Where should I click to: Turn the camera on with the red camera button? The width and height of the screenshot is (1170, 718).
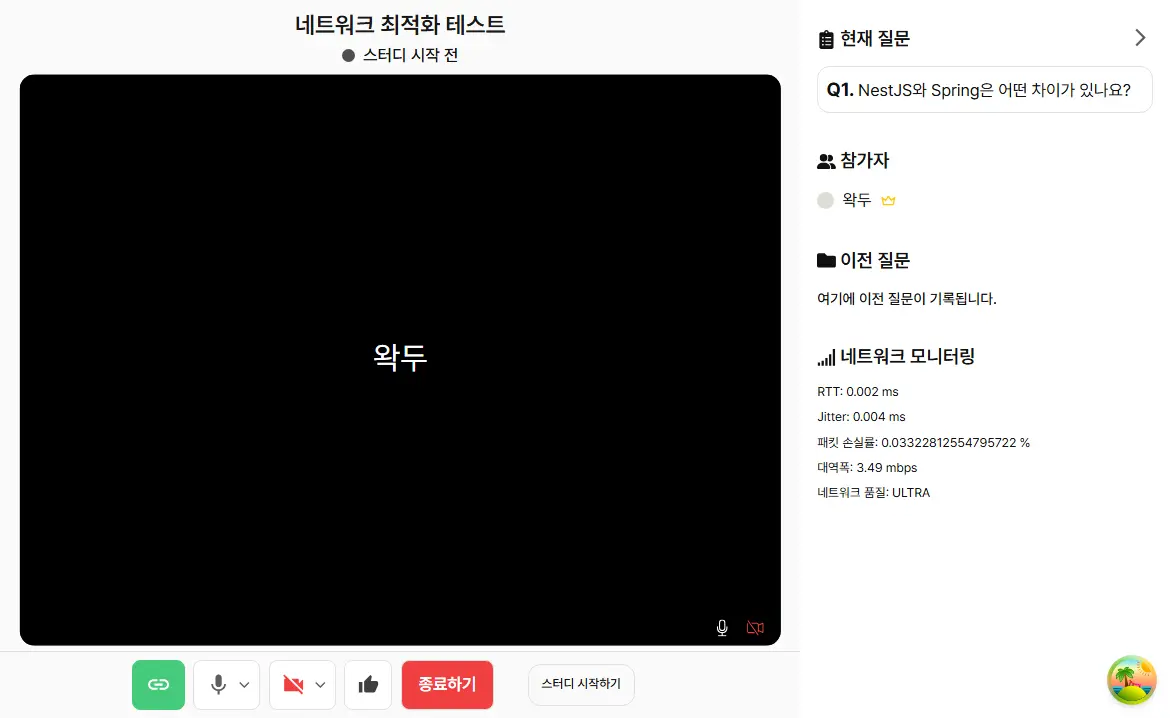pos(294,684)
